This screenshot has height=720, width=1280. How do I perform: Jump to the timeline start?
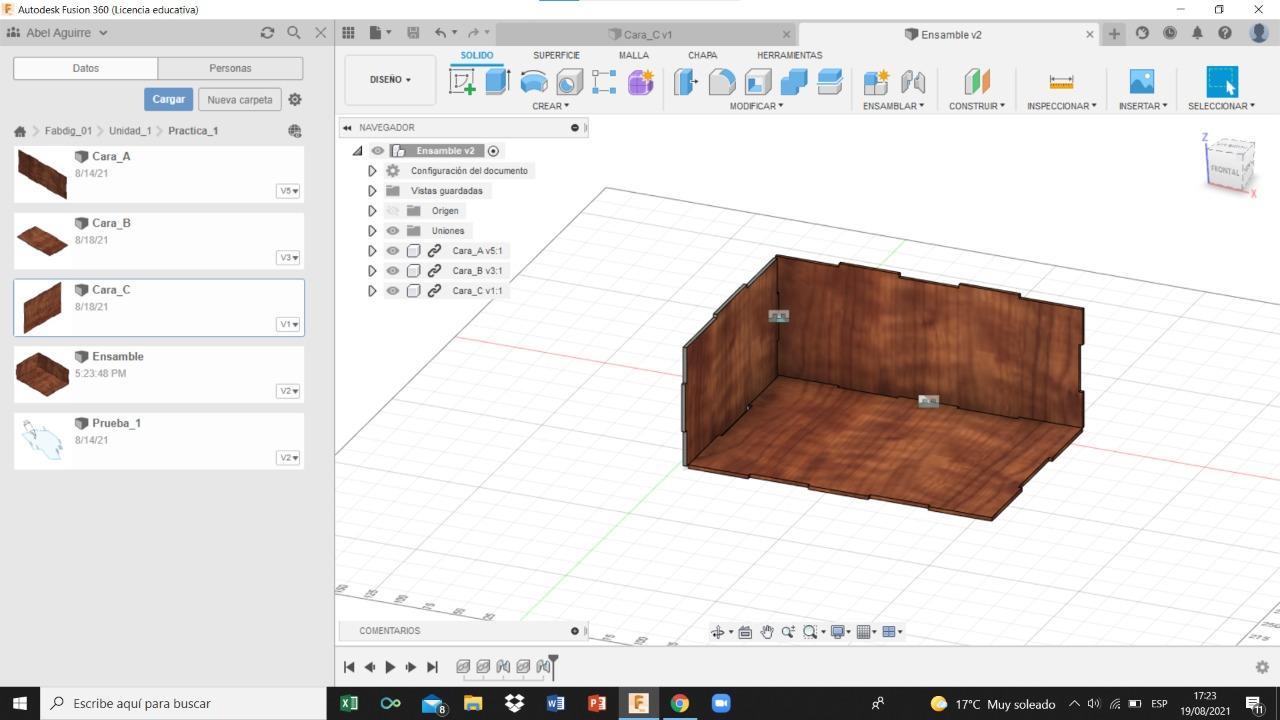tap(349, 667)
